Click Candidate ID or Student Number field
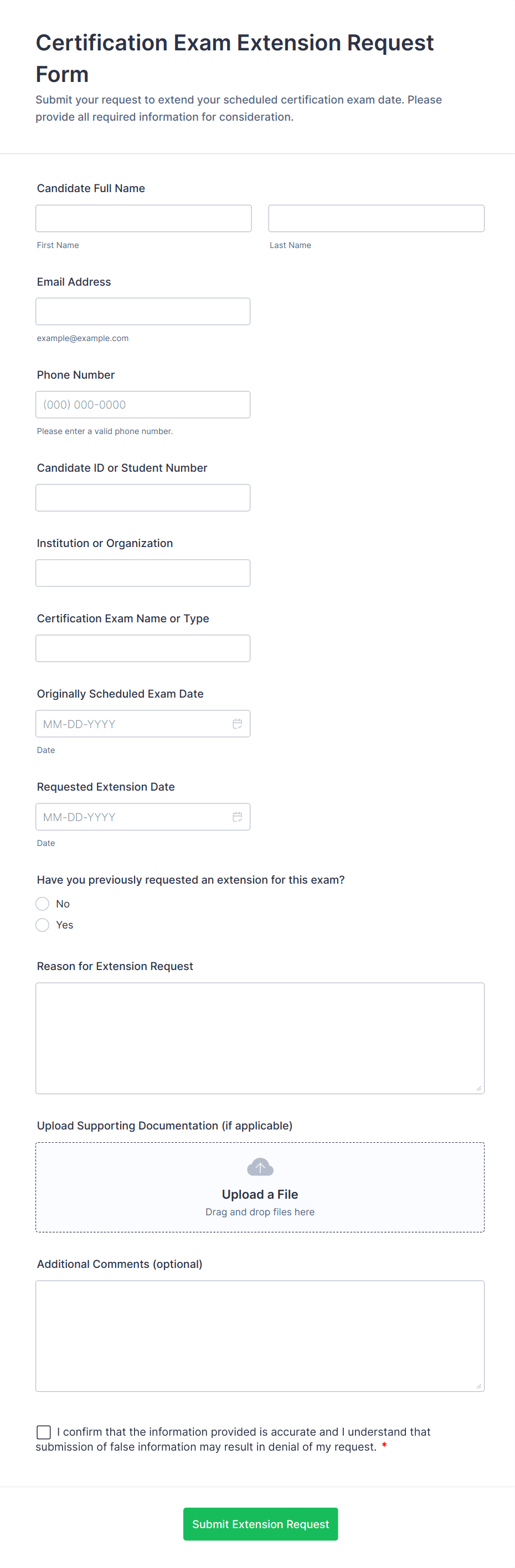 (143, 498)
